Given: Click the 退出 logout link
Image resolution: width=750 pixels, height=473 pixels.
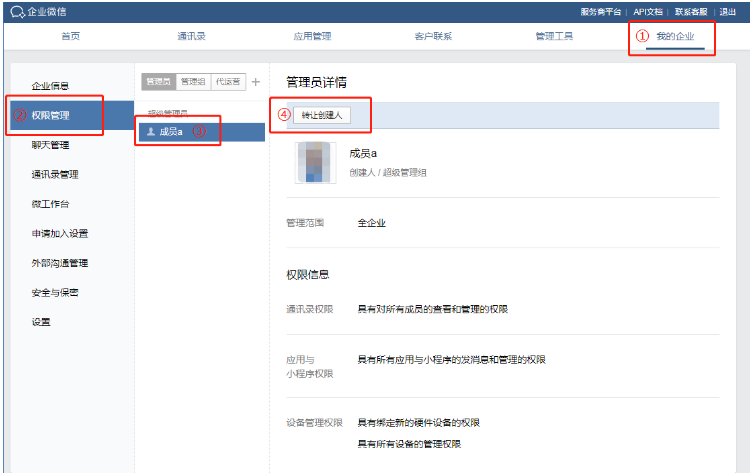Looking at the screenshot, I should pyautogui.click(x=728, y=12).
